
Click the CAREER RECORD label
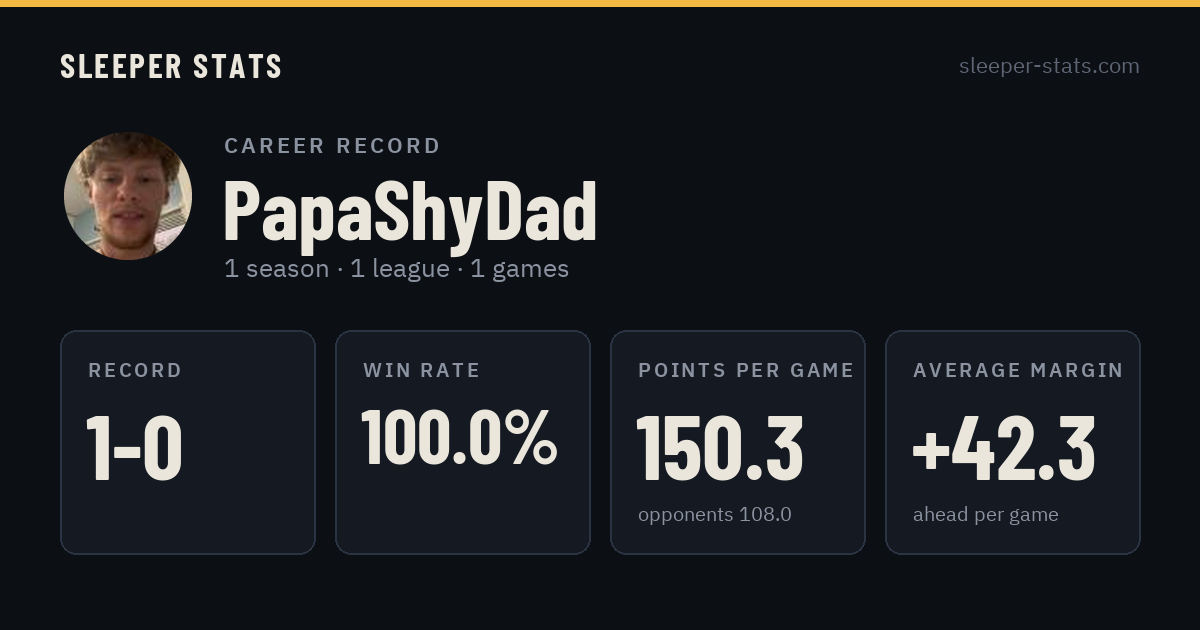point(332,146)
